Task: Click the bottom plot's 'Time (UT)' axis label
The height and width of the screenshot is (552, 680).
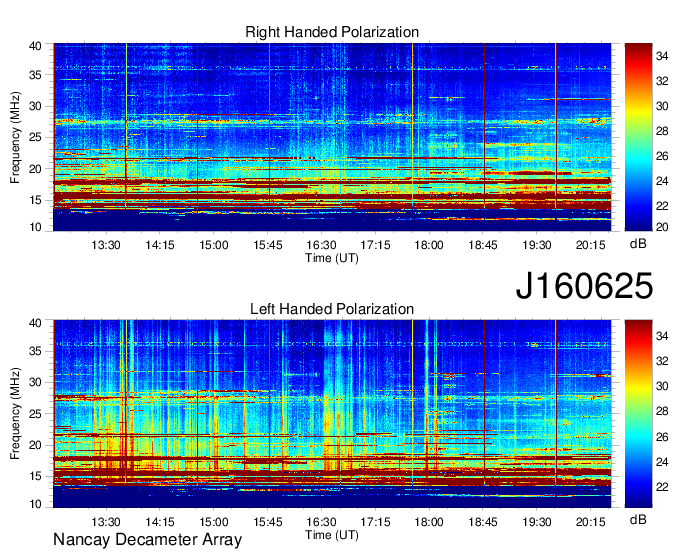Action: (x=332, y=535)
